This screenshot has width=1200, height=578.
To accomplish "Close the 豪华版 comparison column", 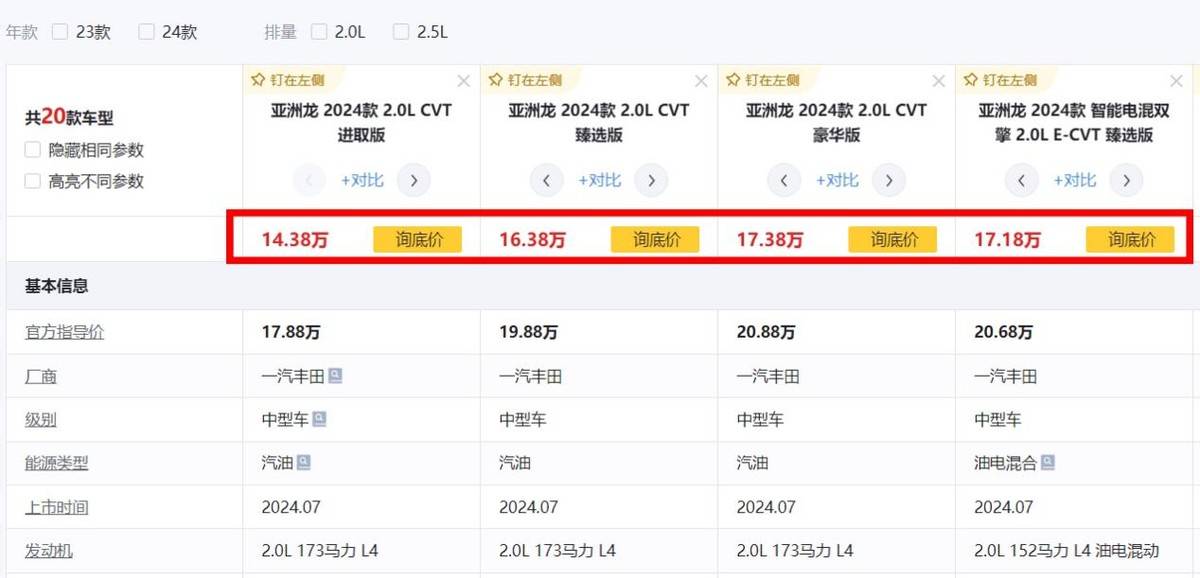I will click(x=938, y=81).
